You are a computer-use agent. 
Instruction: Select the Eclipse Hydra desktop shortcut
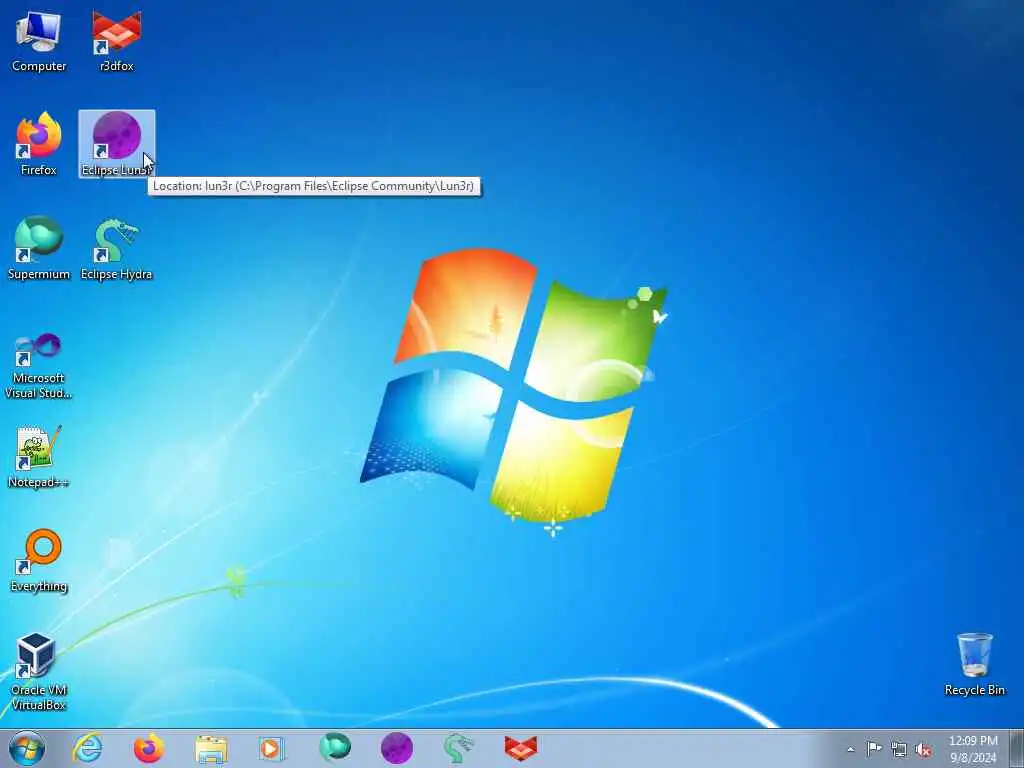(x=116, y=249)
